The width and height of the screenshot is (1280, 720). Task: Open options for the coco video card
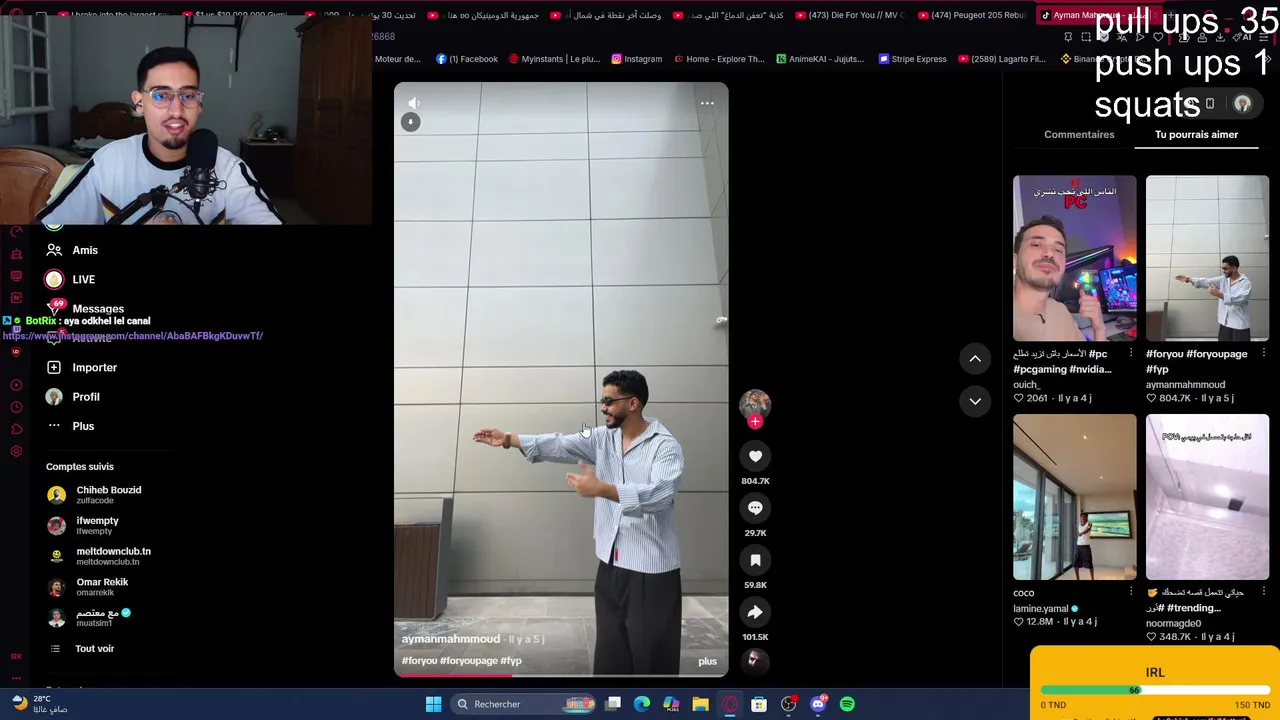1131,592
